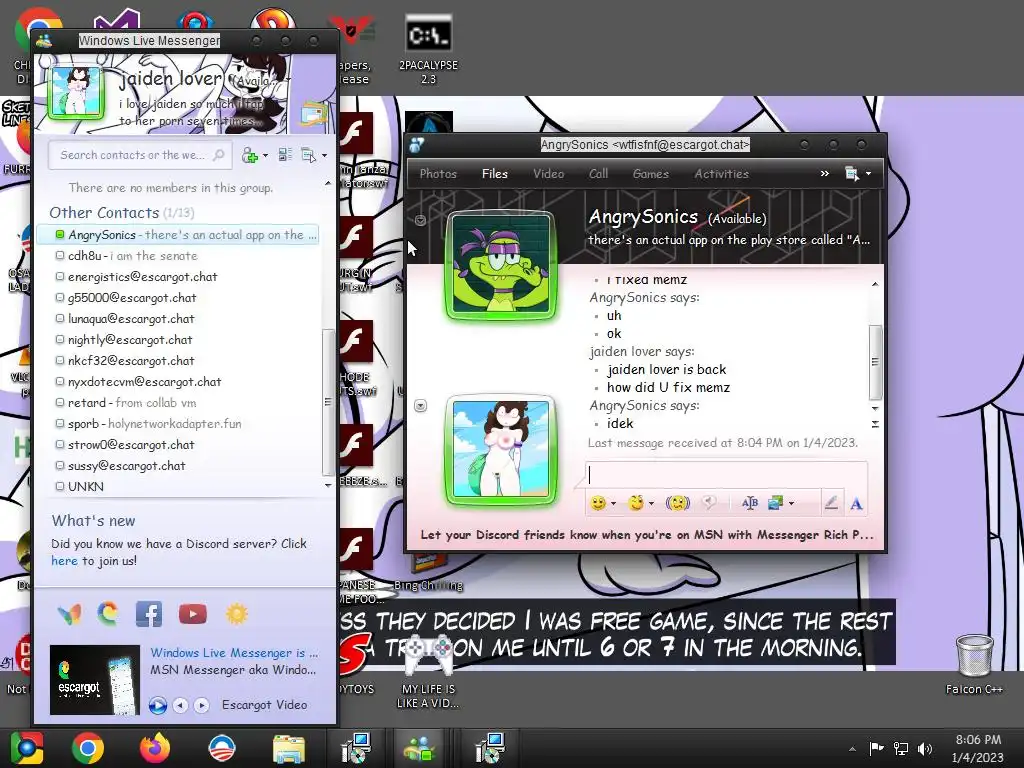Open the email inbox icon in the header
This screenshot has height=768, width=1024.
click(x=313, y=114)
